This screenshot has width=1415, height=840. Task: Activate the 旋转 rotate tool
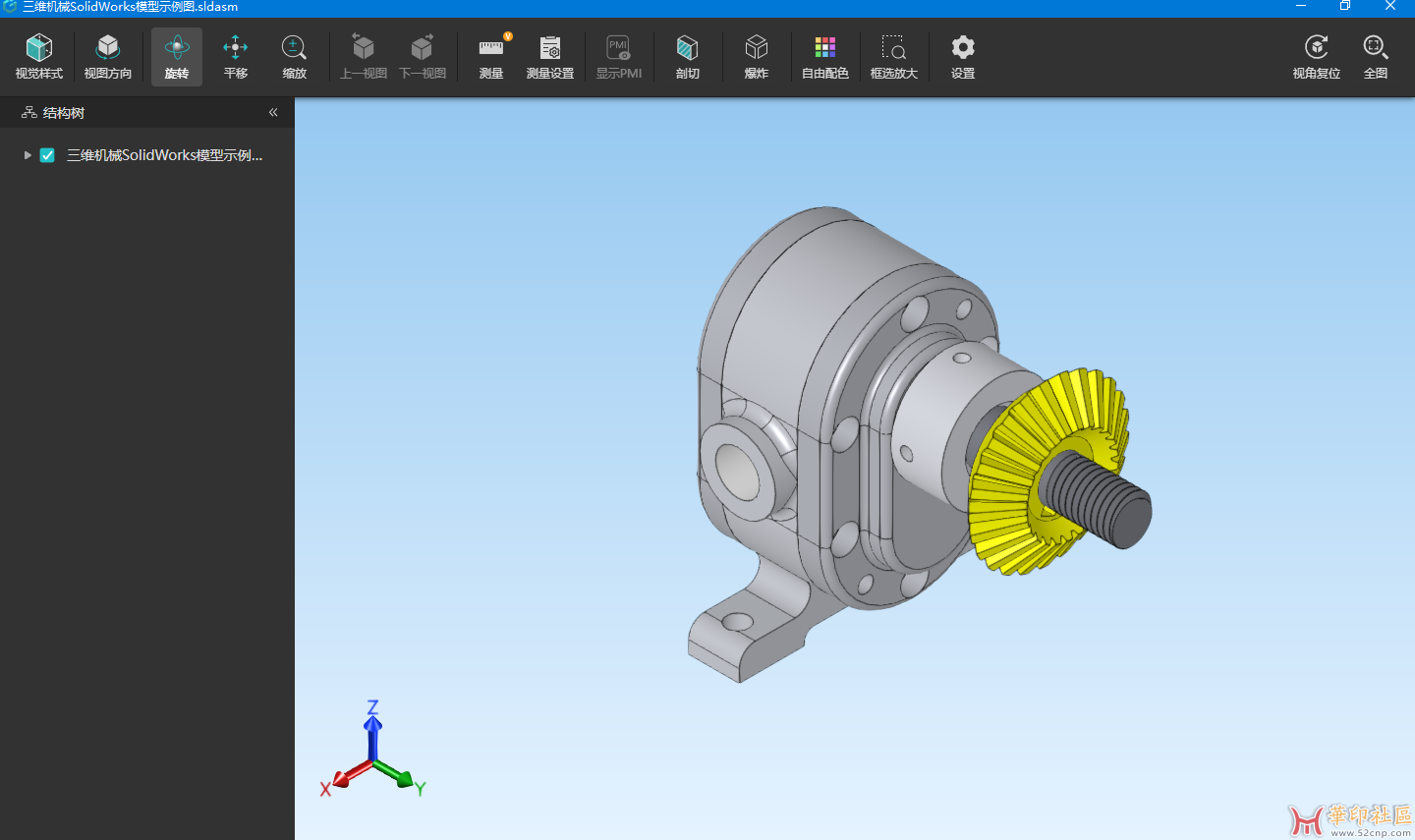tap(177, 57)
